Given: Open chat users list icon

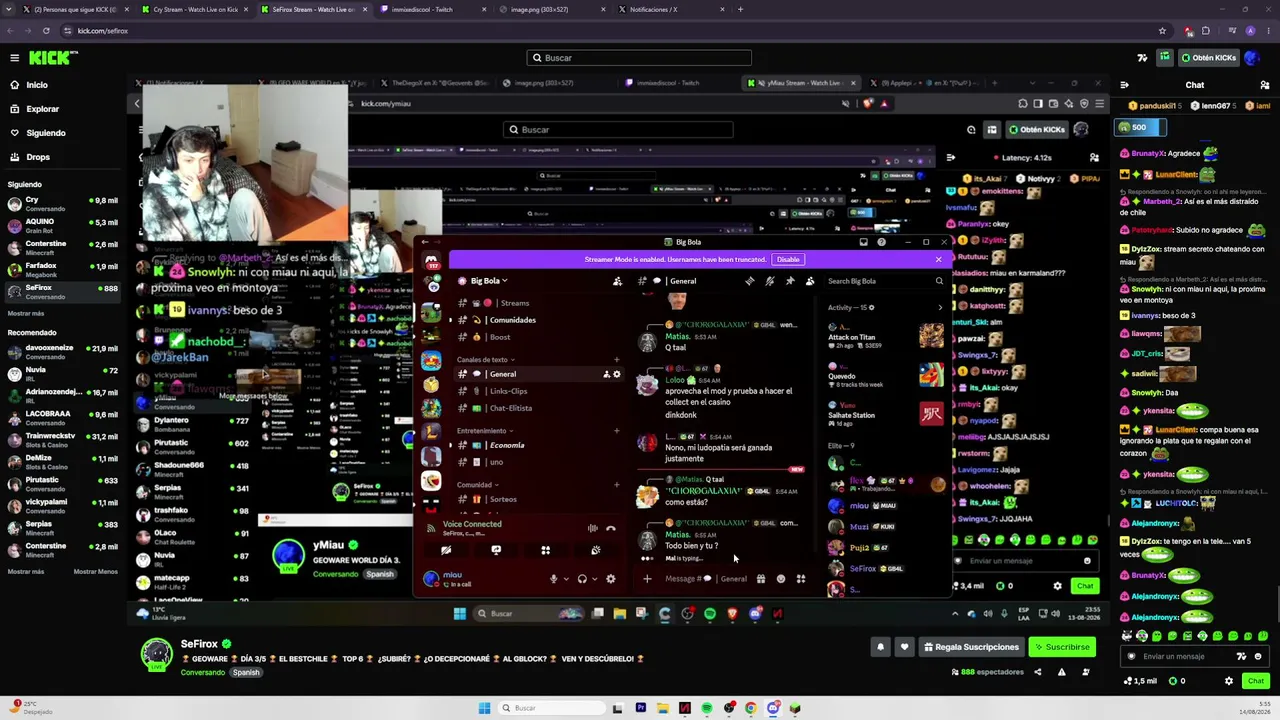Looking at the screenshot, I should tap(1265, 85).
